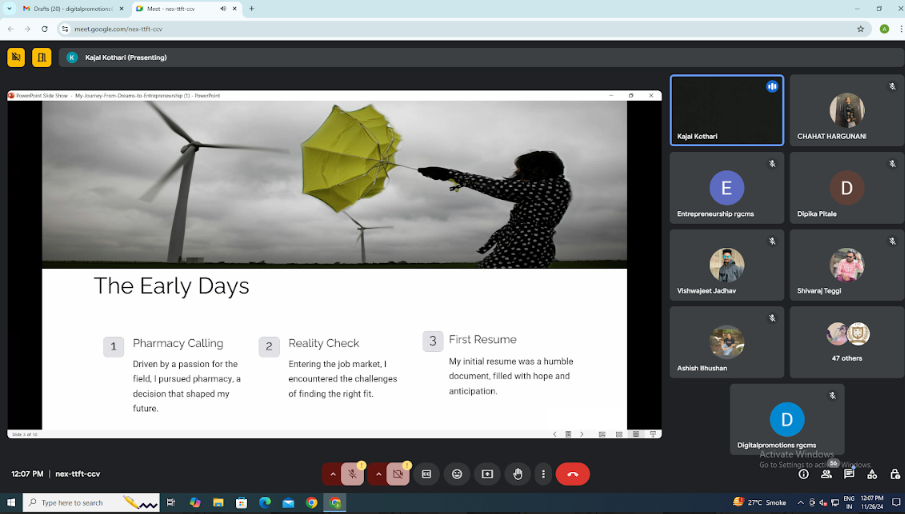905x514 pixels.
Task: Toggle the camera on/off button
Action: tap(398, 474)
